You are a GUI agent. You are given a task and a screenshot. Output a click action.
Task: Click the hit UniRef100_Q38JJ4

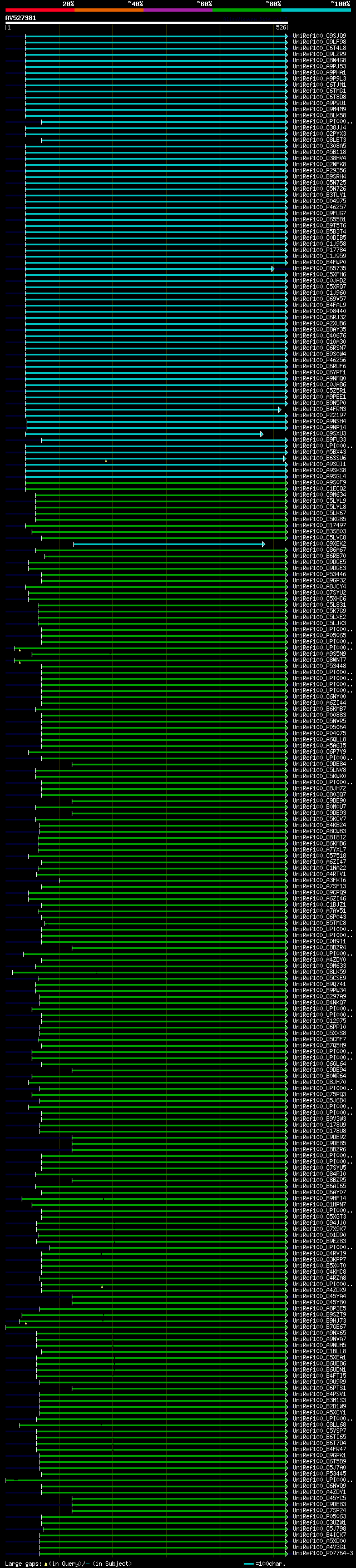coord(319,128)
